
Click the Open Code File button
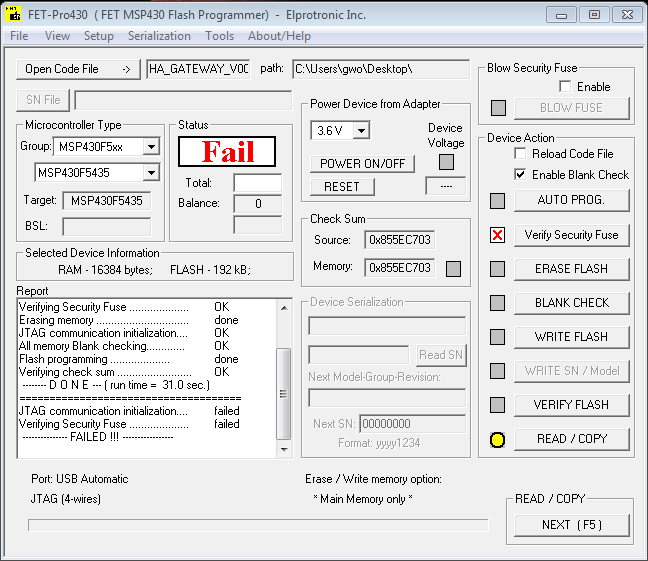click(78, 69)
